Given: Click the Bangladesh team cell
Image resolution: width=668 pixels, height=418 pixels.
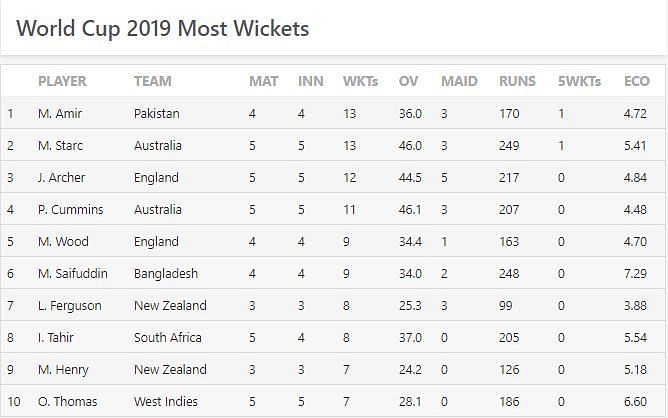Looking at the screenshot, I should 166,274.
